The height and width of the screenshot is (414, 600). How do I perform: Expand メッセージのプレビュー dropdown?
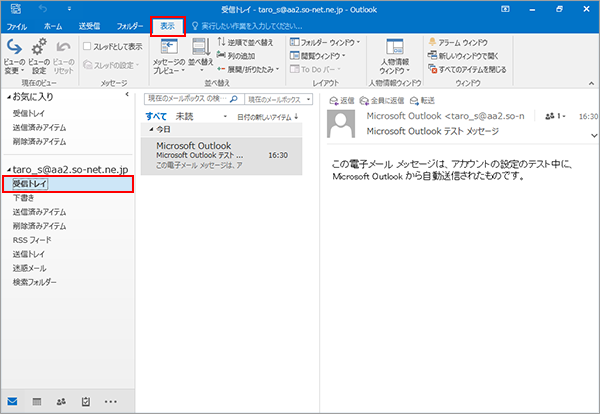(168, 60)
